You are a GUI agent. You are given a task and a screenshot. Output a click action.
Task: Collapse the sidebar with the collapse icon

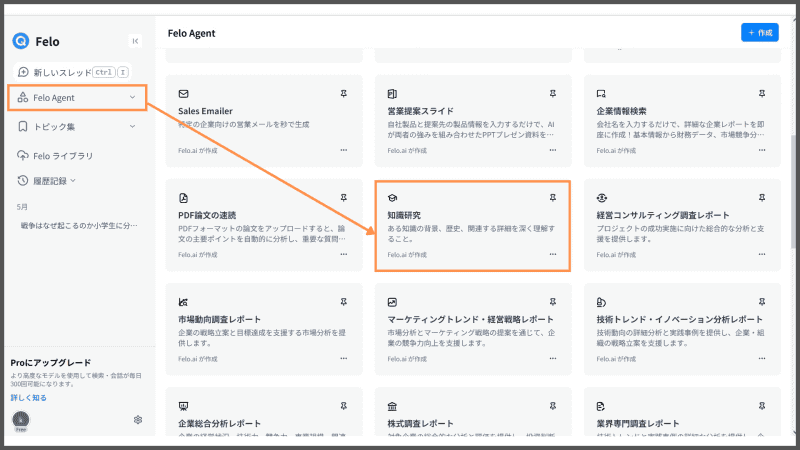(x=135, y=41)
